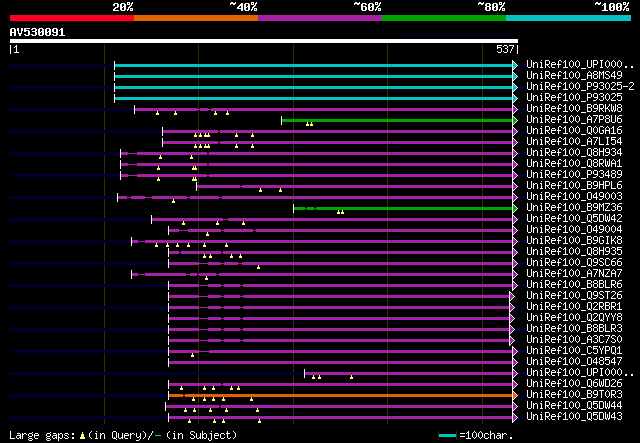Select the UniRef100_Q9SC66 label
This screenshot has width=640, height=443.
574,263
